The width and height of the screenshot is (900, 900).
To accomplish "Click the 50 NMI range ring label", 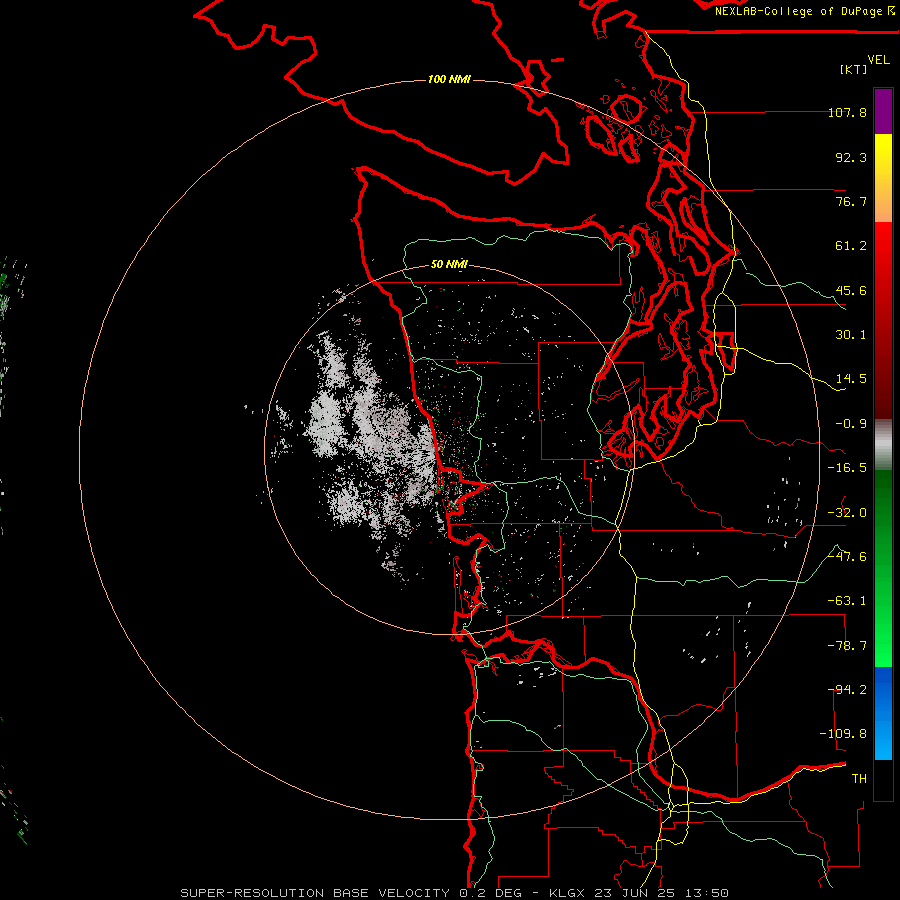I will tap(449, 264).
